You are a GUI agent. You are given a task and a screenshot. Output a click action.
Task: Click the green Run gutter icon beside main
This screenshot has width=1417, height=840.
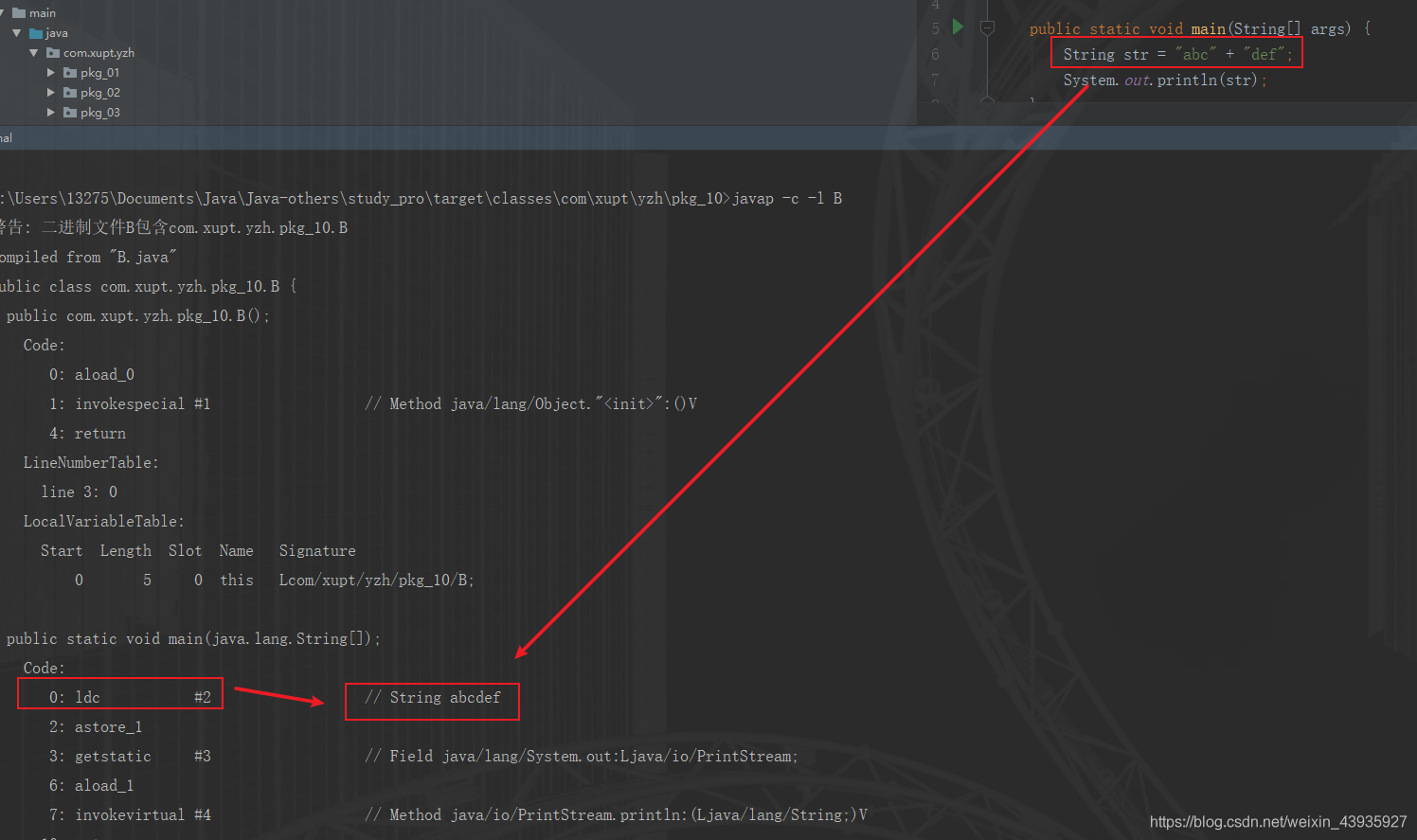pos(958,27)
